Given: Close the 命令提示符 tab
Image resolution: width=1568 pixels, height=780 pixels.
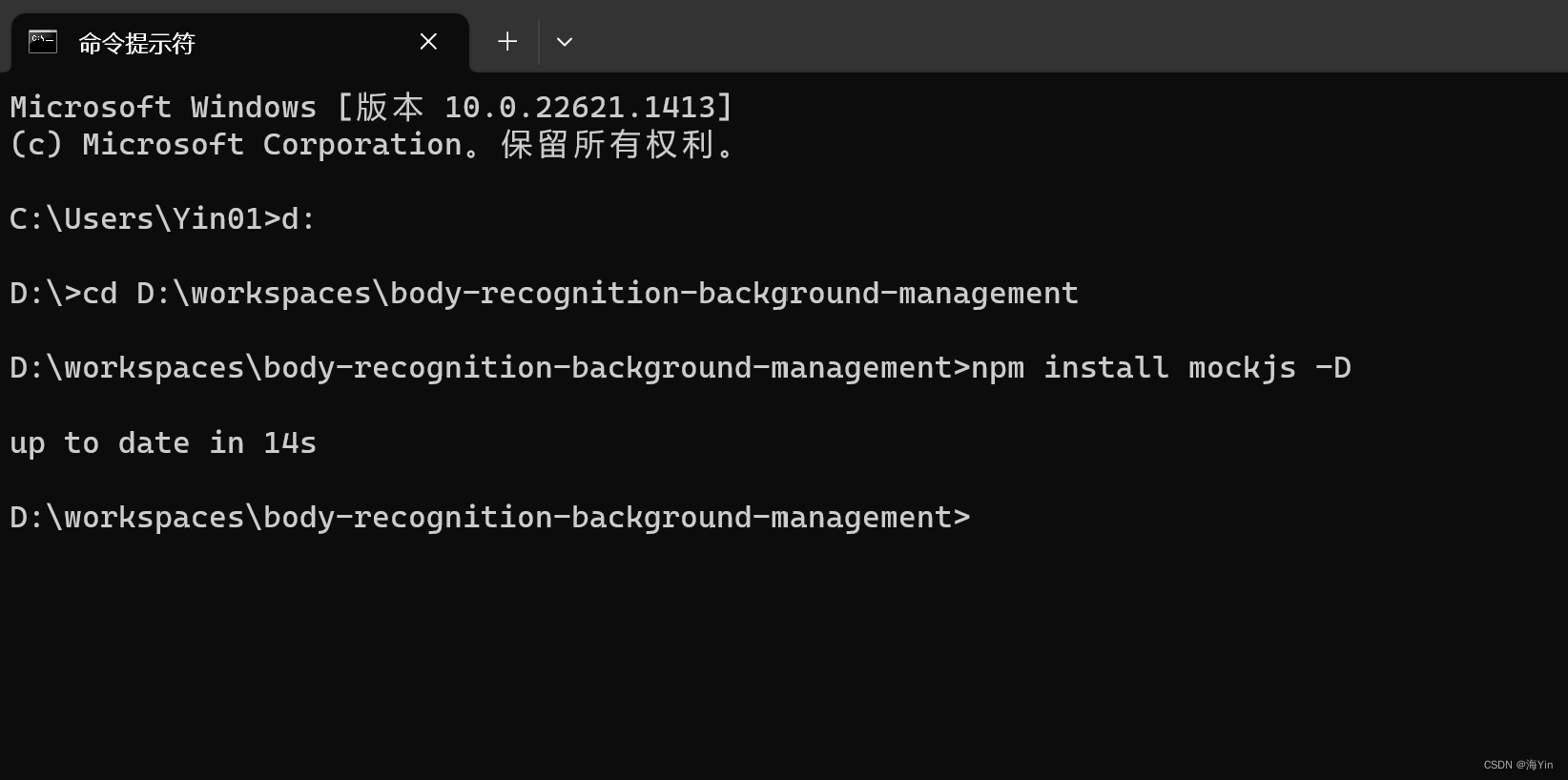Looking at the screenshot, I should pos(427,41).
